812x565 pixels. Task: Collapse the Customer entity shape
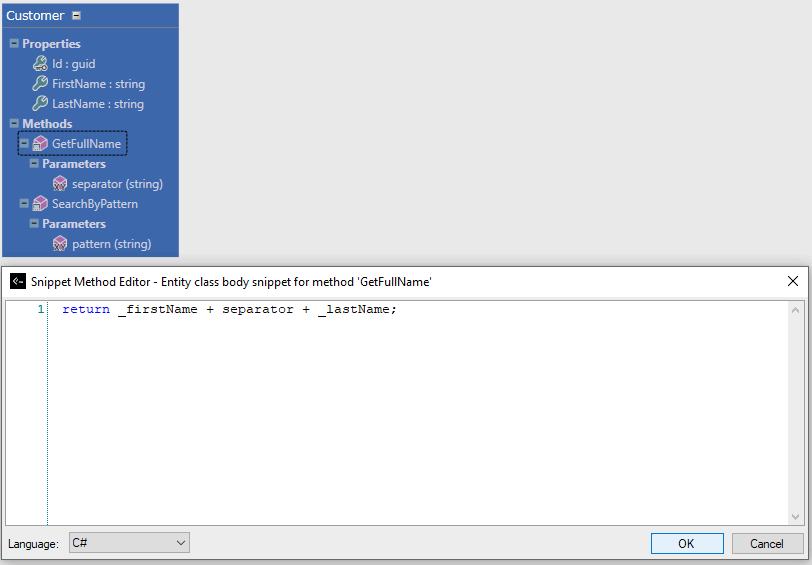pyautogui.click(x=77, y=16)
